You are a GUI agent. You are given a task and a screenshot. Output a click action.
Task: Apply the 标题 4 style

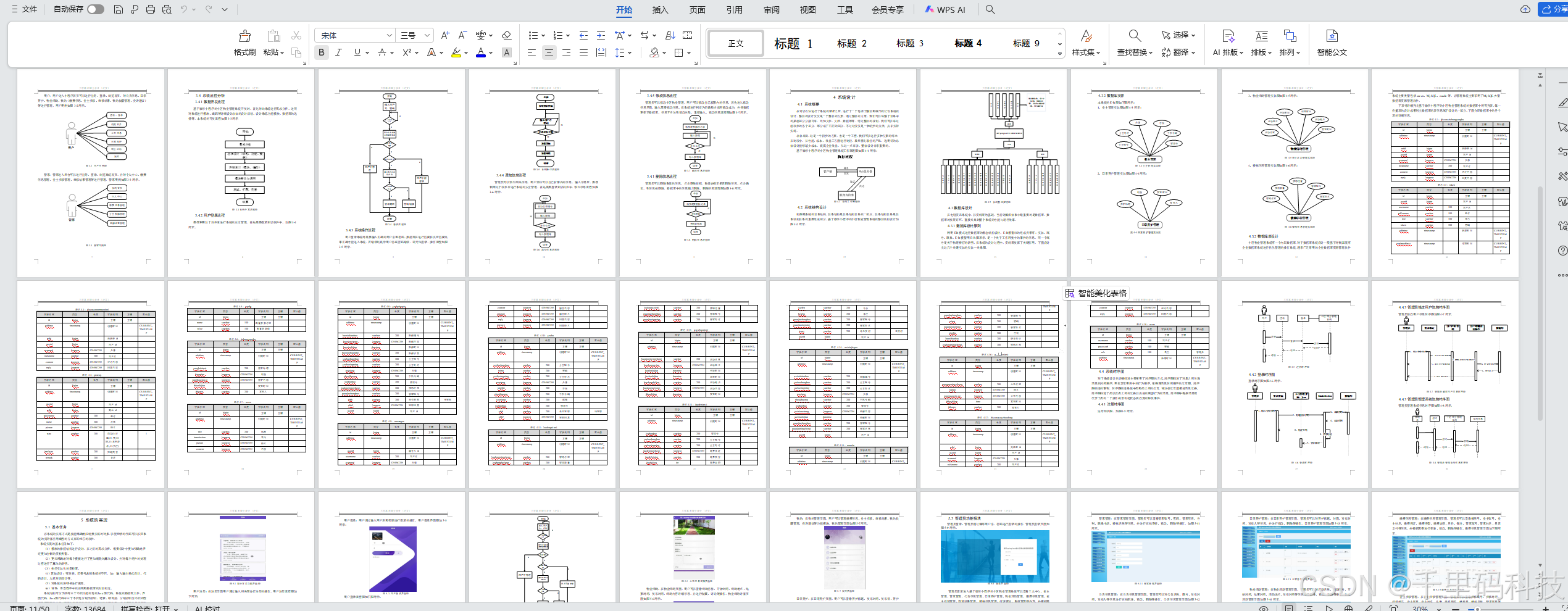point(968,43)
